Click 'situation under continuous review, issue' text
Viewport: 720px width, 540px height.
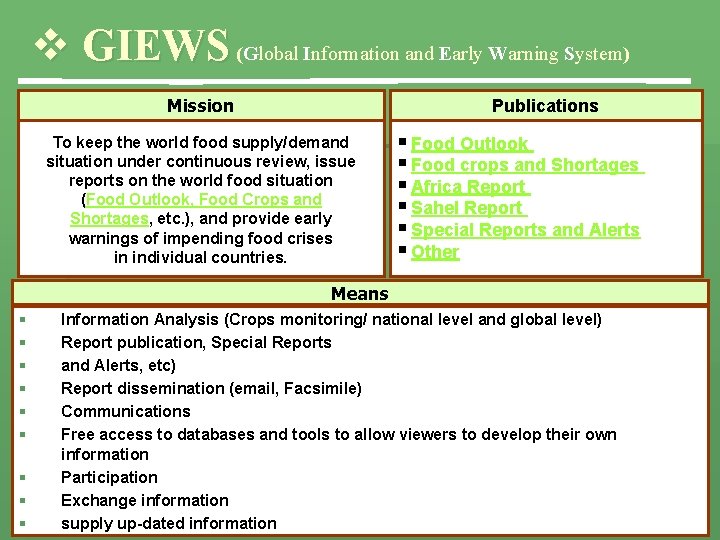point(201,162)
